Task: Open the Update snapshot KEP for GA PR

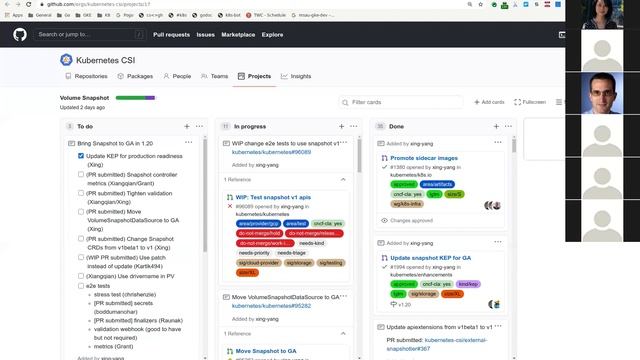Action: pos(431,258)
